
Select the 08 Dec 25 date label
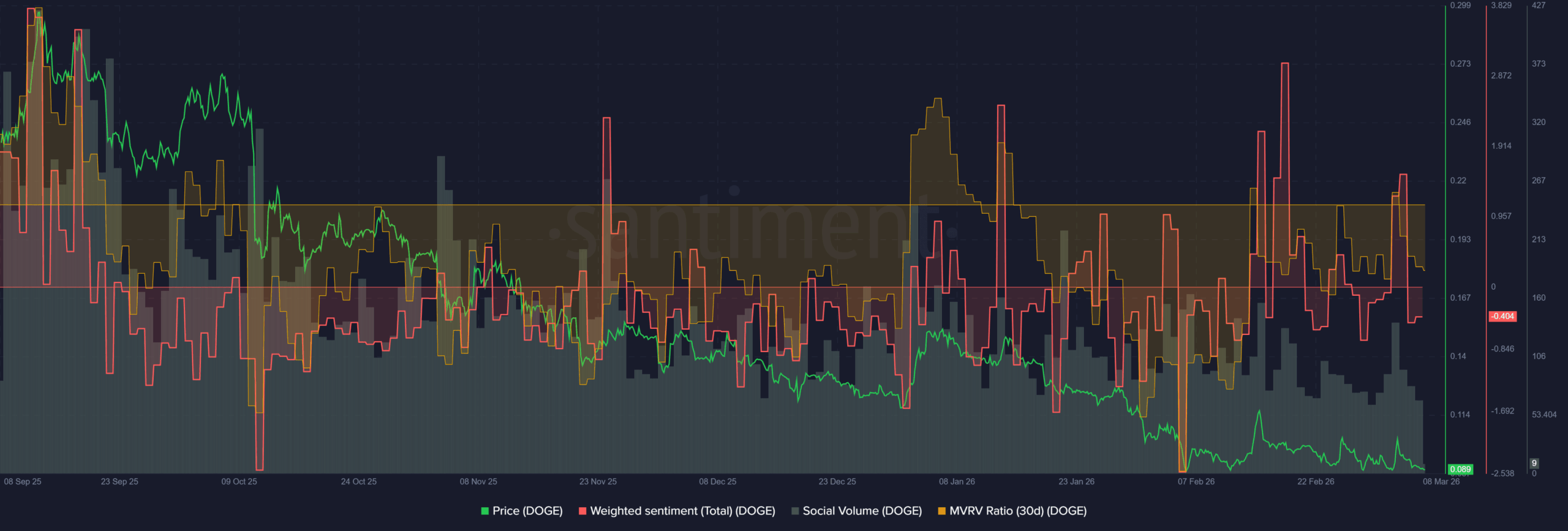click(x=718, y=481)
